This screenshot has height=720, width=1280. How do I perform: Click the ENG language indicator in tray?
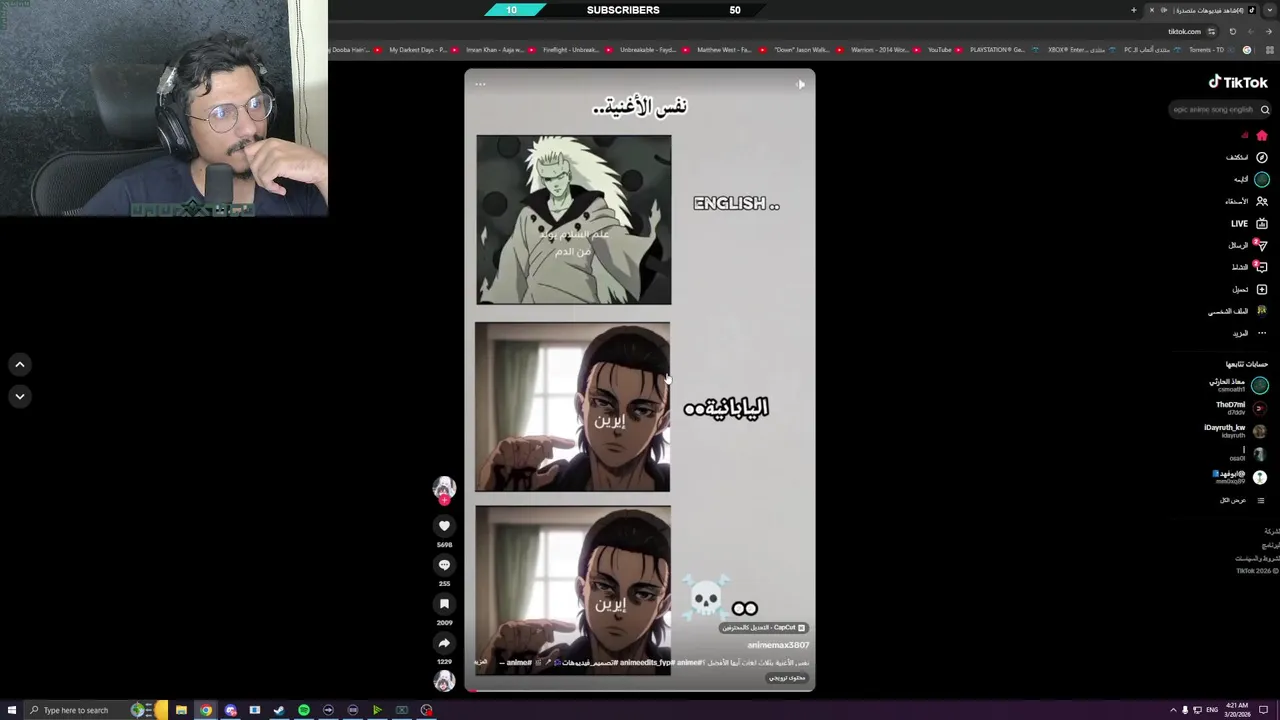click(1212, 710)
